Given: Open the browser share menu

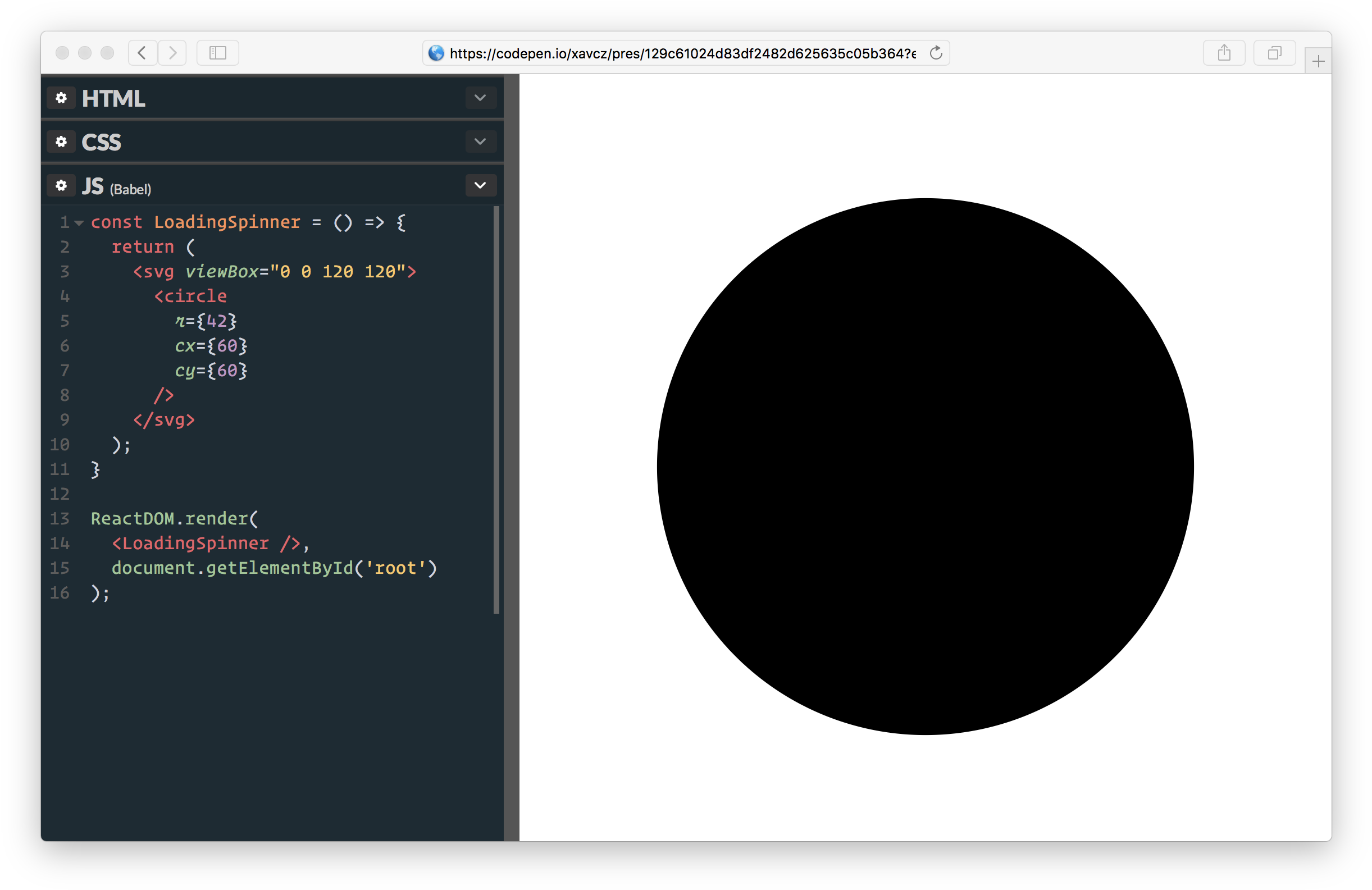Looking at the screenshot, I should pos(1224,52).
